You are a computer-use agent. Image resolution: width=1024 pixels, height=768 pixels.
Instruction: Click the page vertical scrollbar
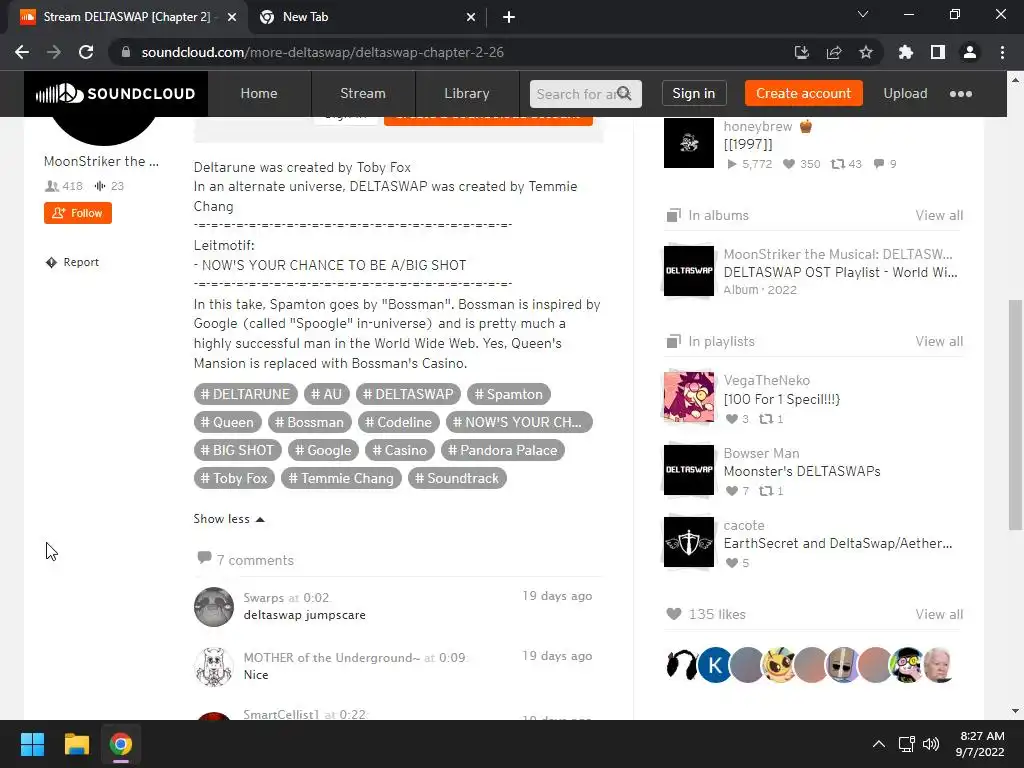tap(1015, 415)
